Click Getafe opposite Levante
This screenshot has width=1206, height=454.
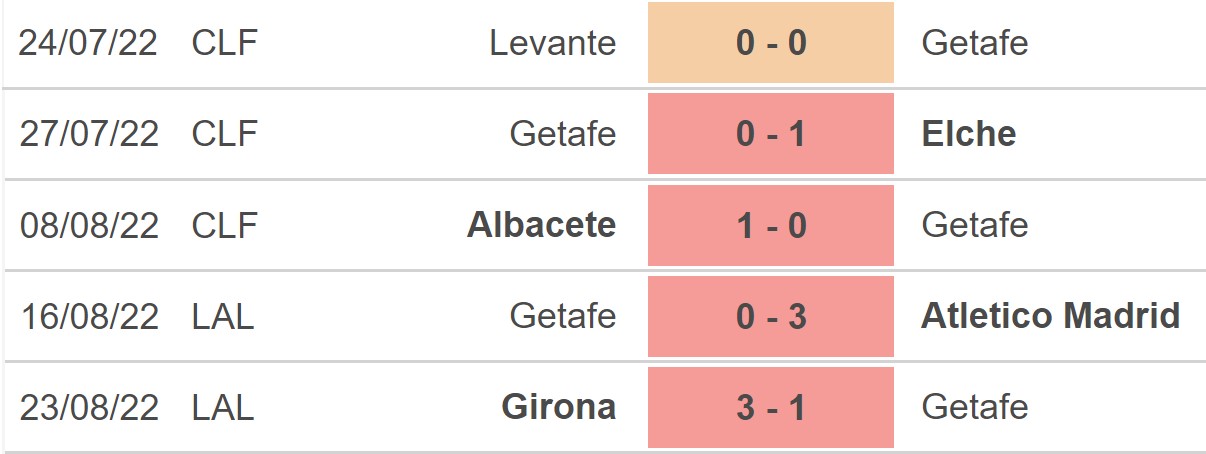pyautogui.click(x=974, y=43)
